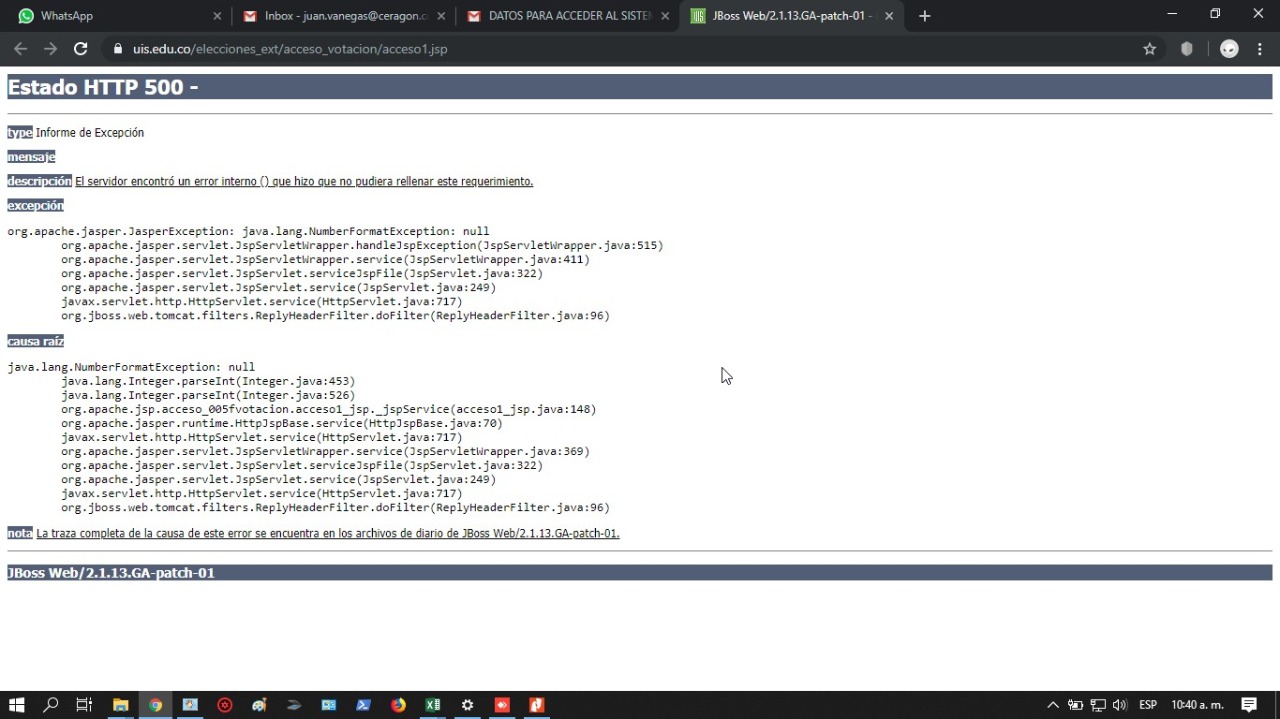1280x719 pixels.
Task: Bookmark this page with the star icon
Action: pyautogui.click(x=1149, y=49)
